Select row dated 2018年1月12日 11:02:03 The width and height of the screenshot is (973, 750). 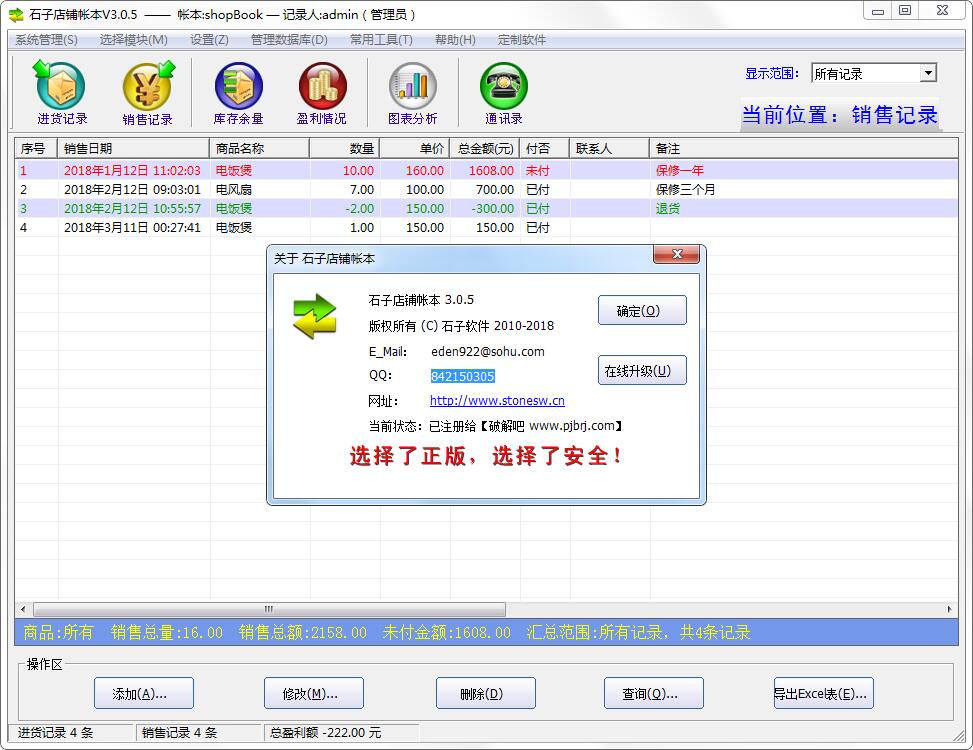pyautogui.click(x=486, y=170)
